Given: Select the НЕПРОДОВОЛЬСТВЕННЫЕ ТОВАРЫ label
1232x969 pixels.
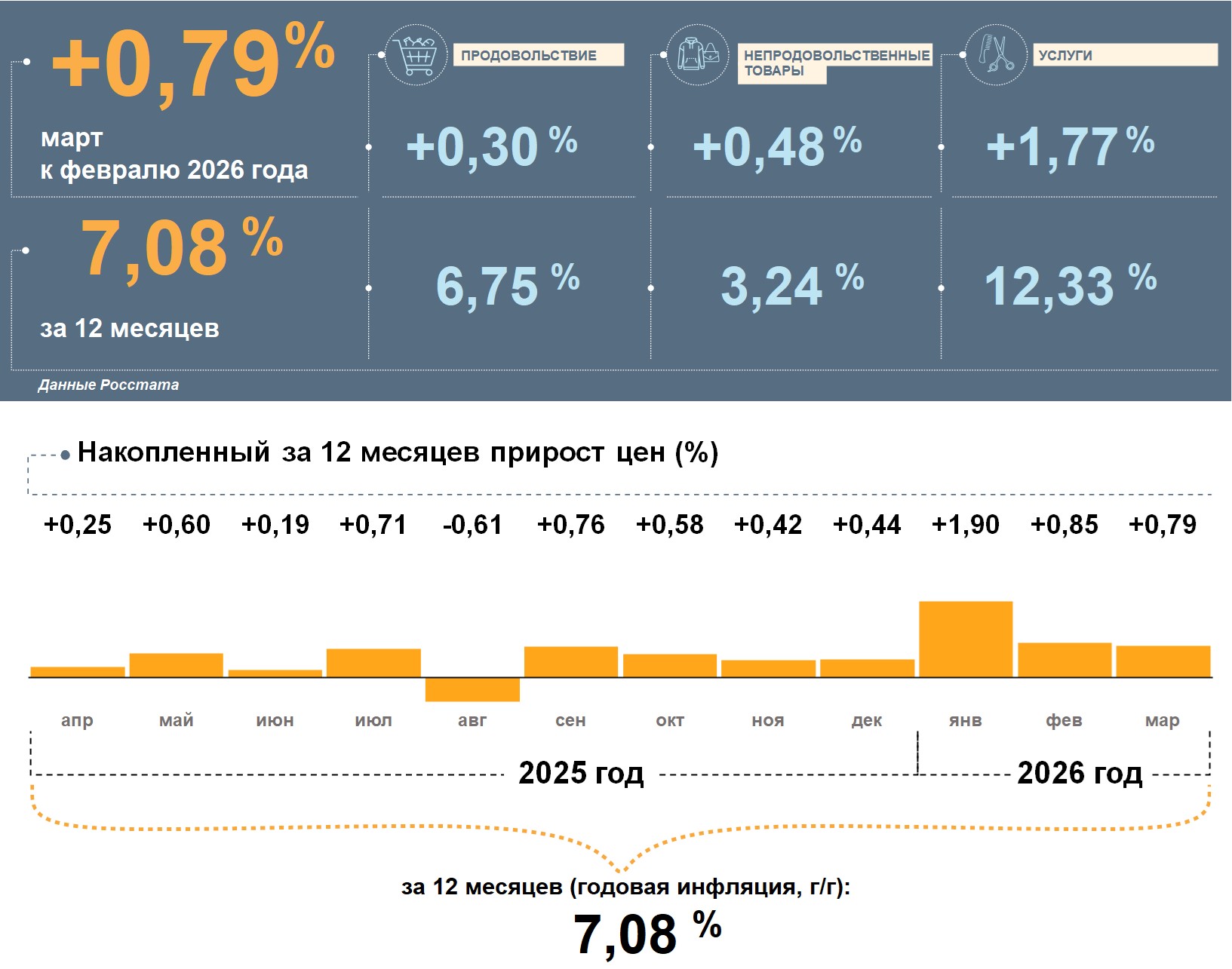Looking at the screenshot, I should pos(835,63).
